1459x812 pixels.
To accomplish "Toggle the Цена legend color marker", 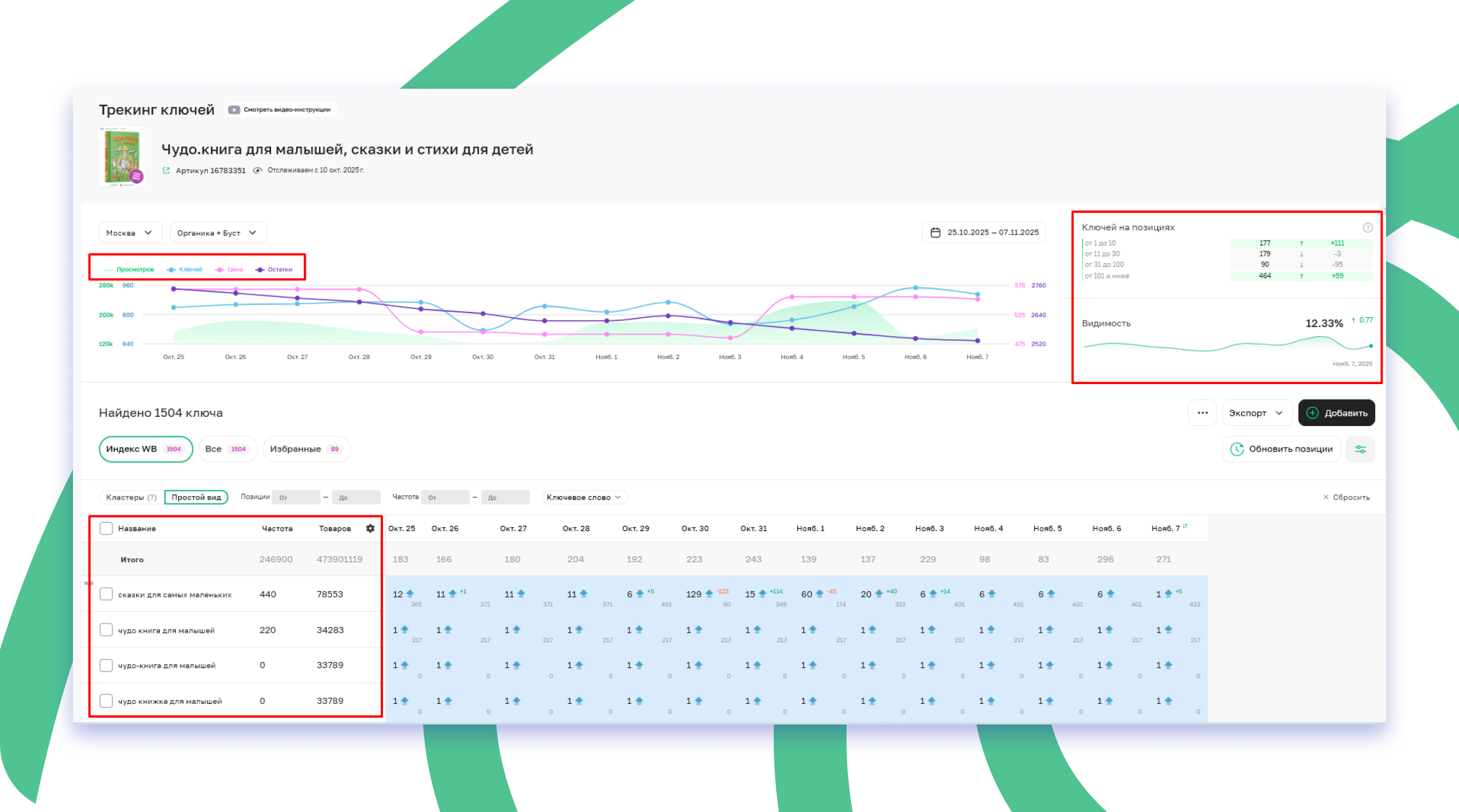I will pos(219,270).
